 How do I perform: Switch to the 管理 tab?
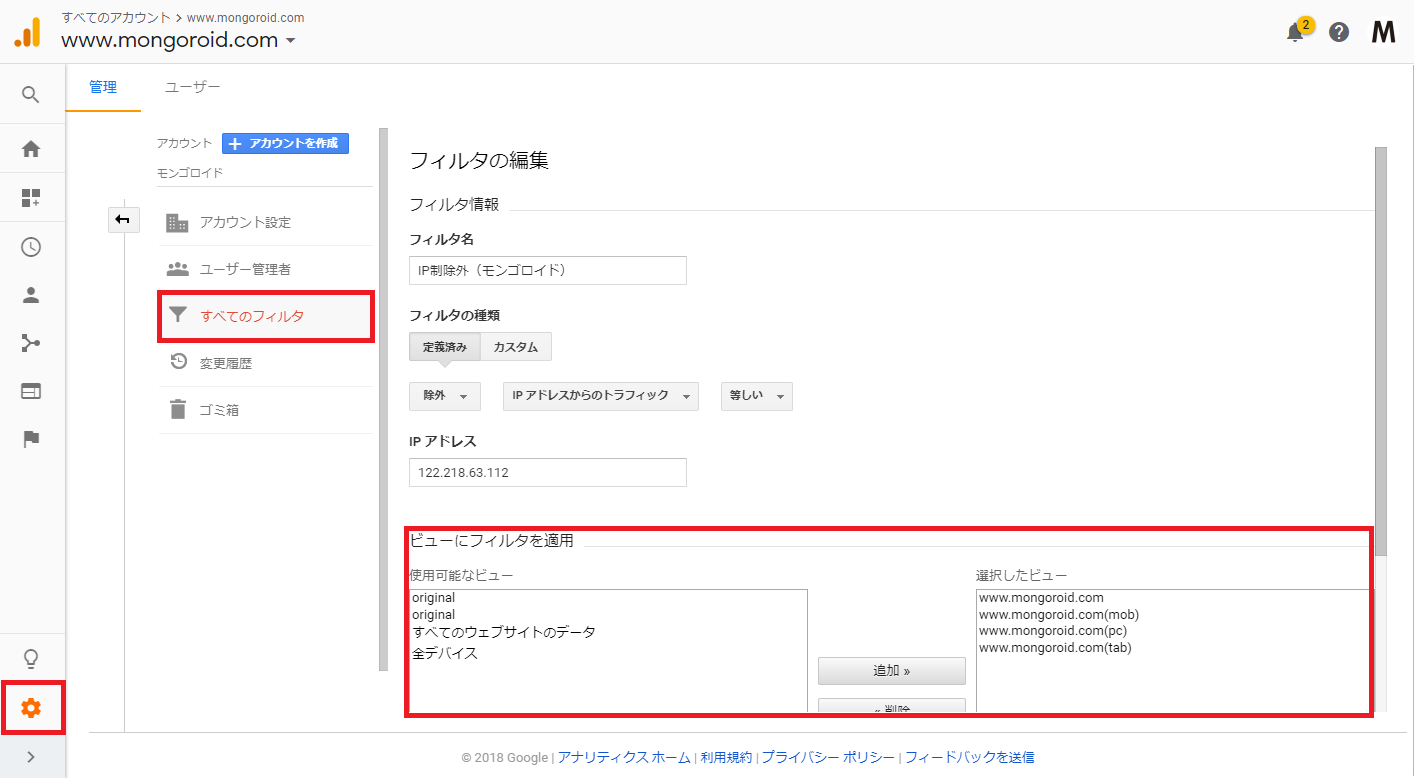103,87
